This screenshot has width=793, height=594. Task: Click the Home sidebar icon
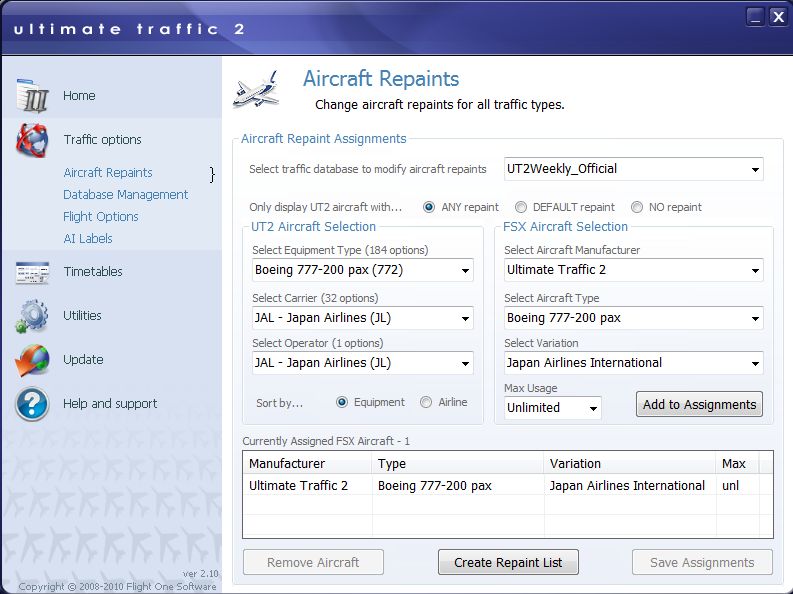point(32,96)
